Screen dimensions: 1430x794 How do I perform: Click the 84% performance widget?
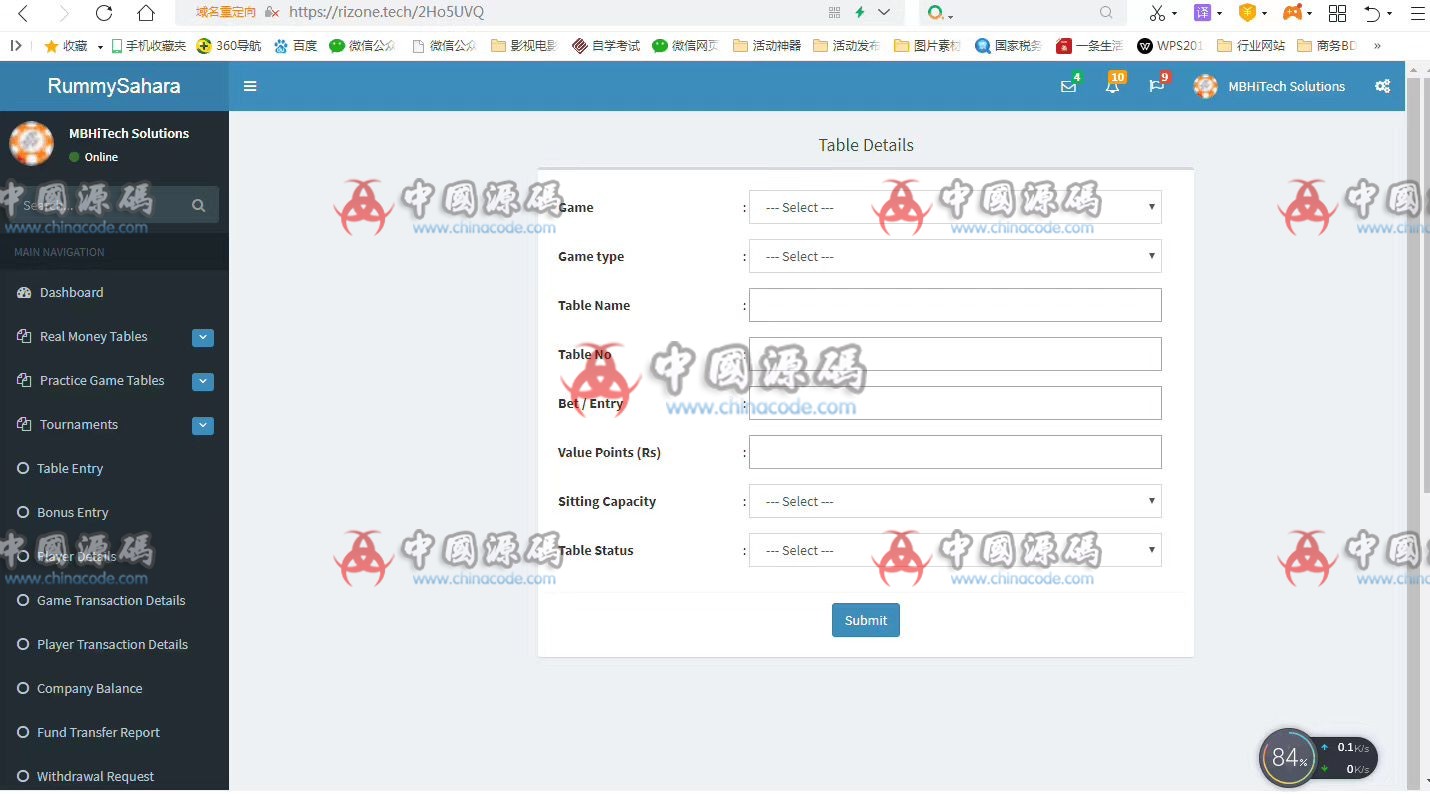point(1288,758)
